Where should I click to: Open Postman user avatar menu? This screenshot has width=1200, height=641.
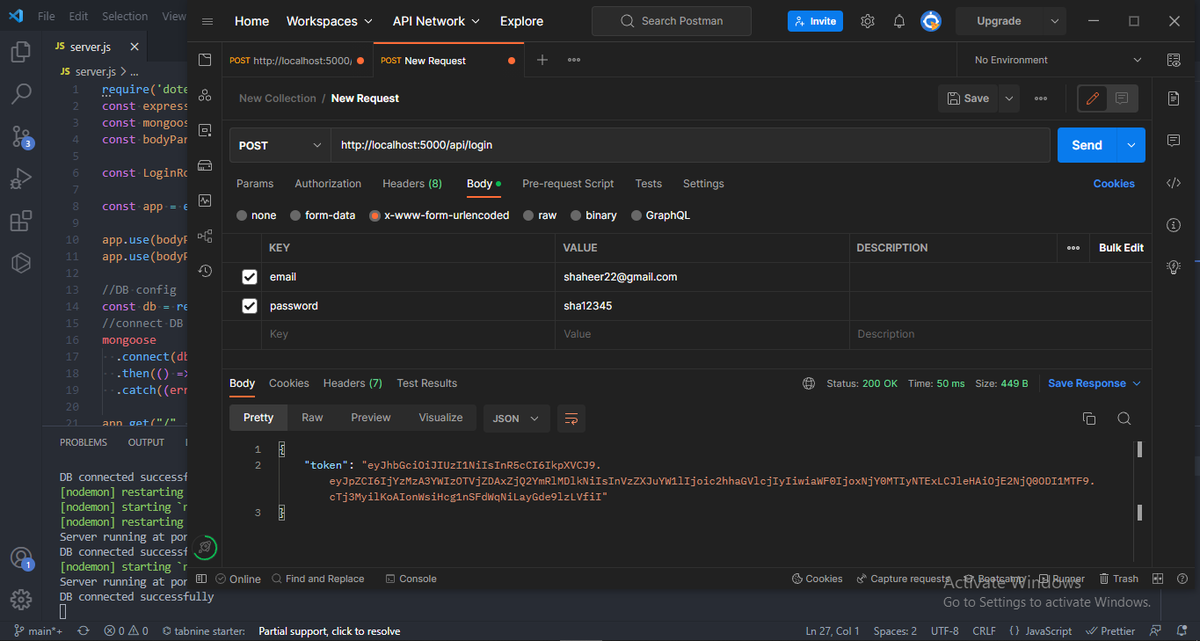tap(930, 21)
